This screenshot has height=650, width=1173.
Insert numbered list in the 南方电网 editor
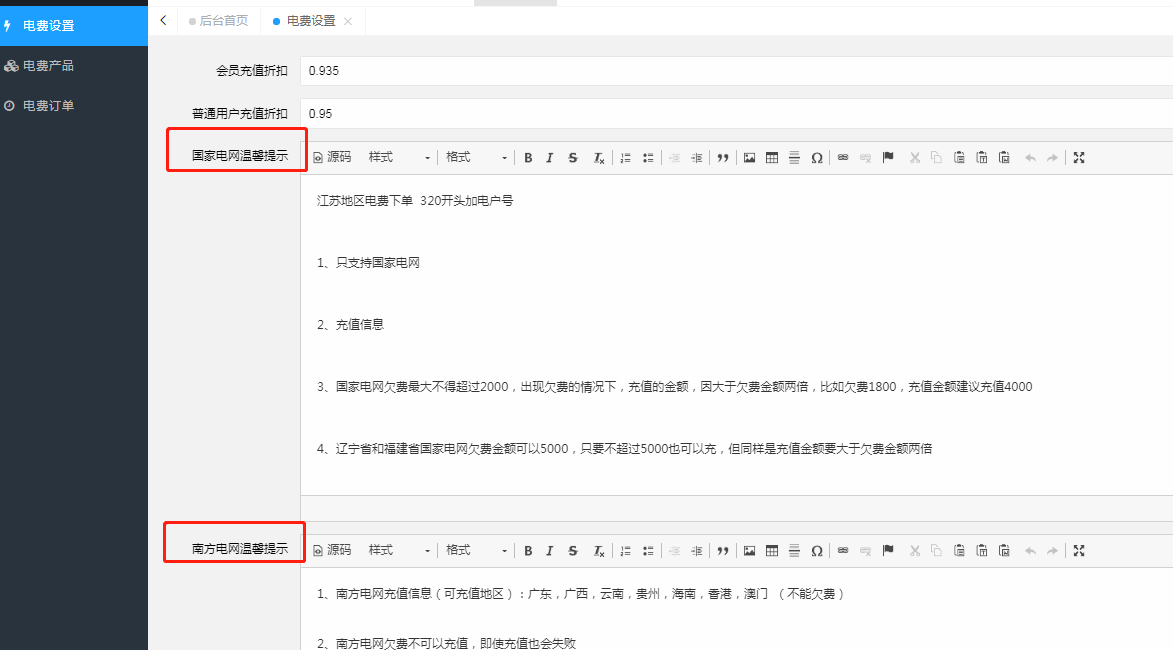[x=625, y=551]
